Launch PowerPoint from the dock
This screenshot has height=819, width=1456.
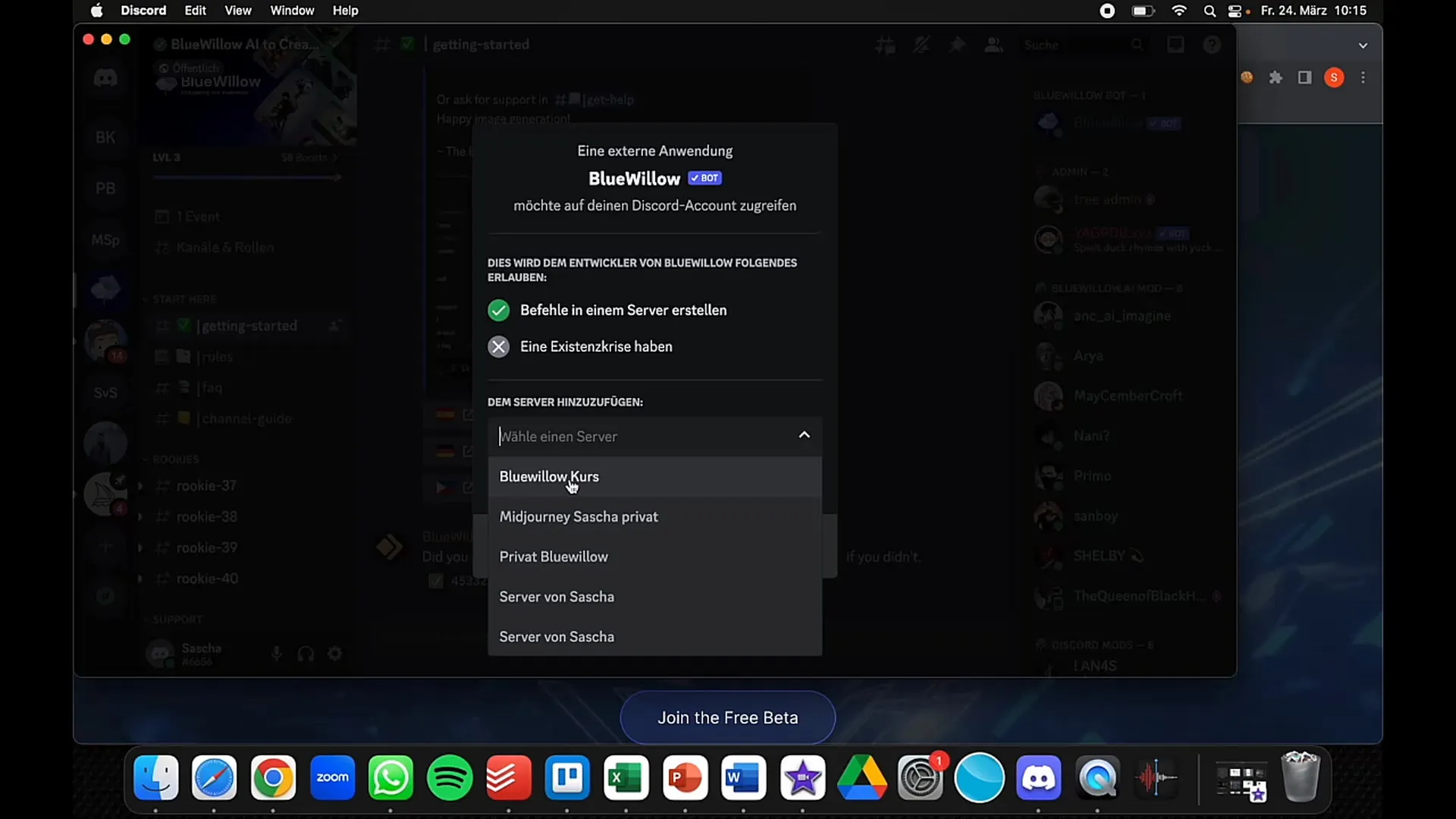point(685,778)
